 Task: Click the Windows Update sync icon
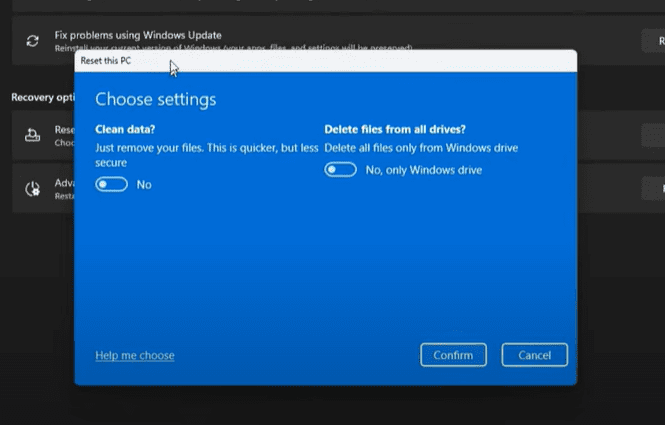33,41
